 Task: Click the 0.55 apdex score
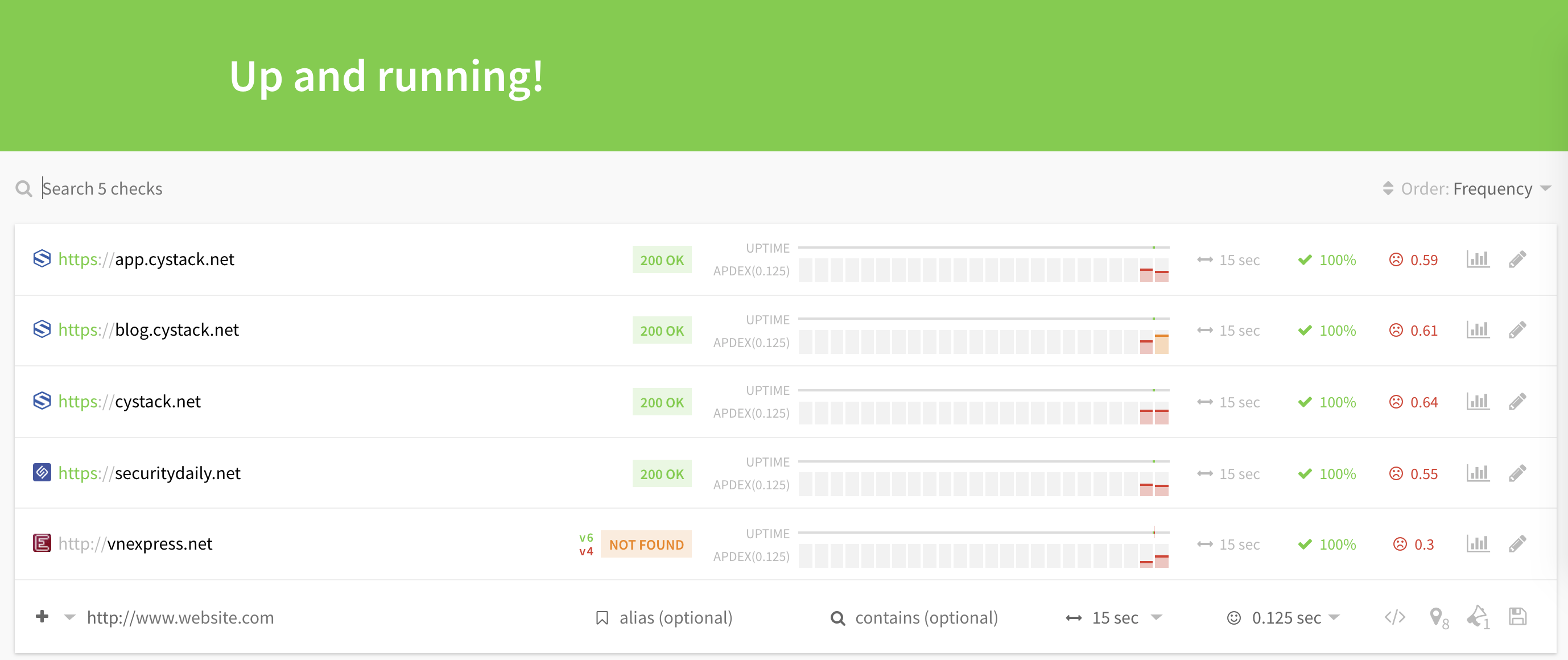coord(1423,474)
